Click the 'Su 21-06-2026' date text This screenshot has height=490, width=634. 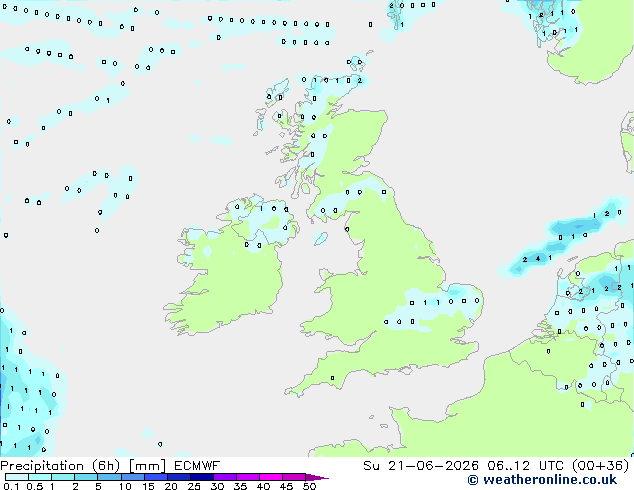coord(421,466)
